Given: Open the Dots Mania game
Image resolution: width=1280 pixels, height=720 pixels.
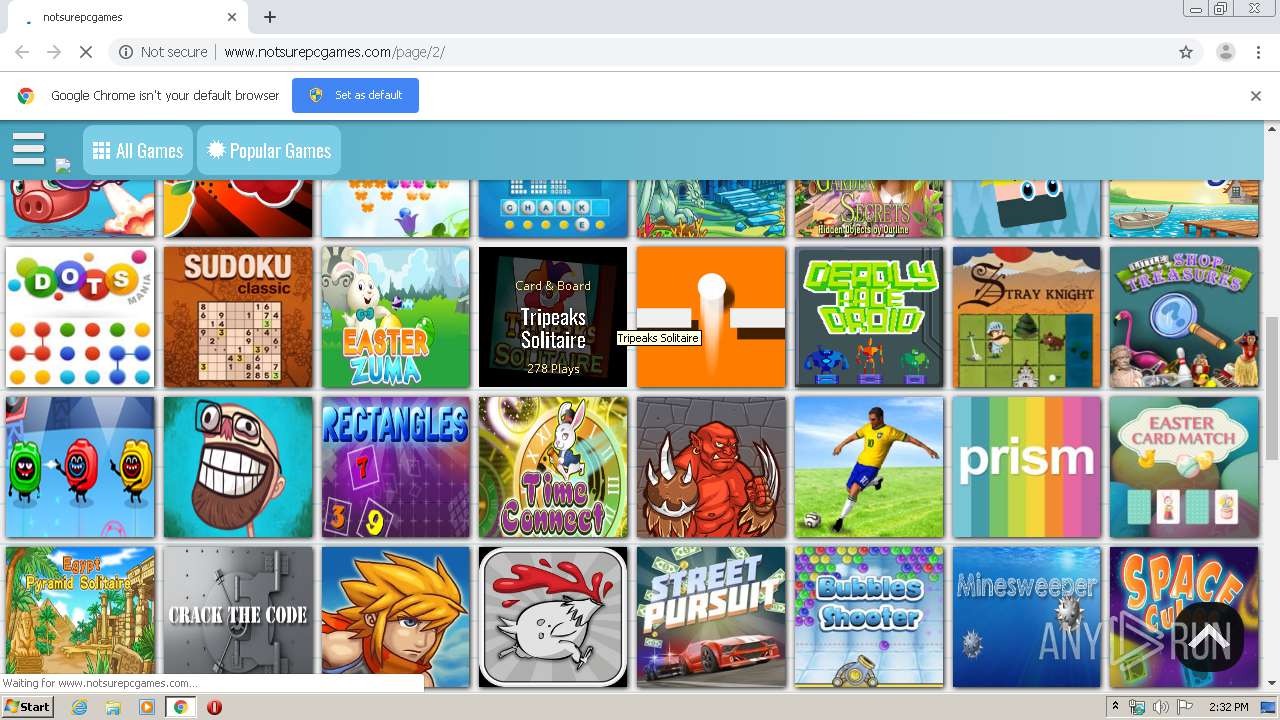Looking at the screenshot, I should pyautogui.click(x=80, y=317).
